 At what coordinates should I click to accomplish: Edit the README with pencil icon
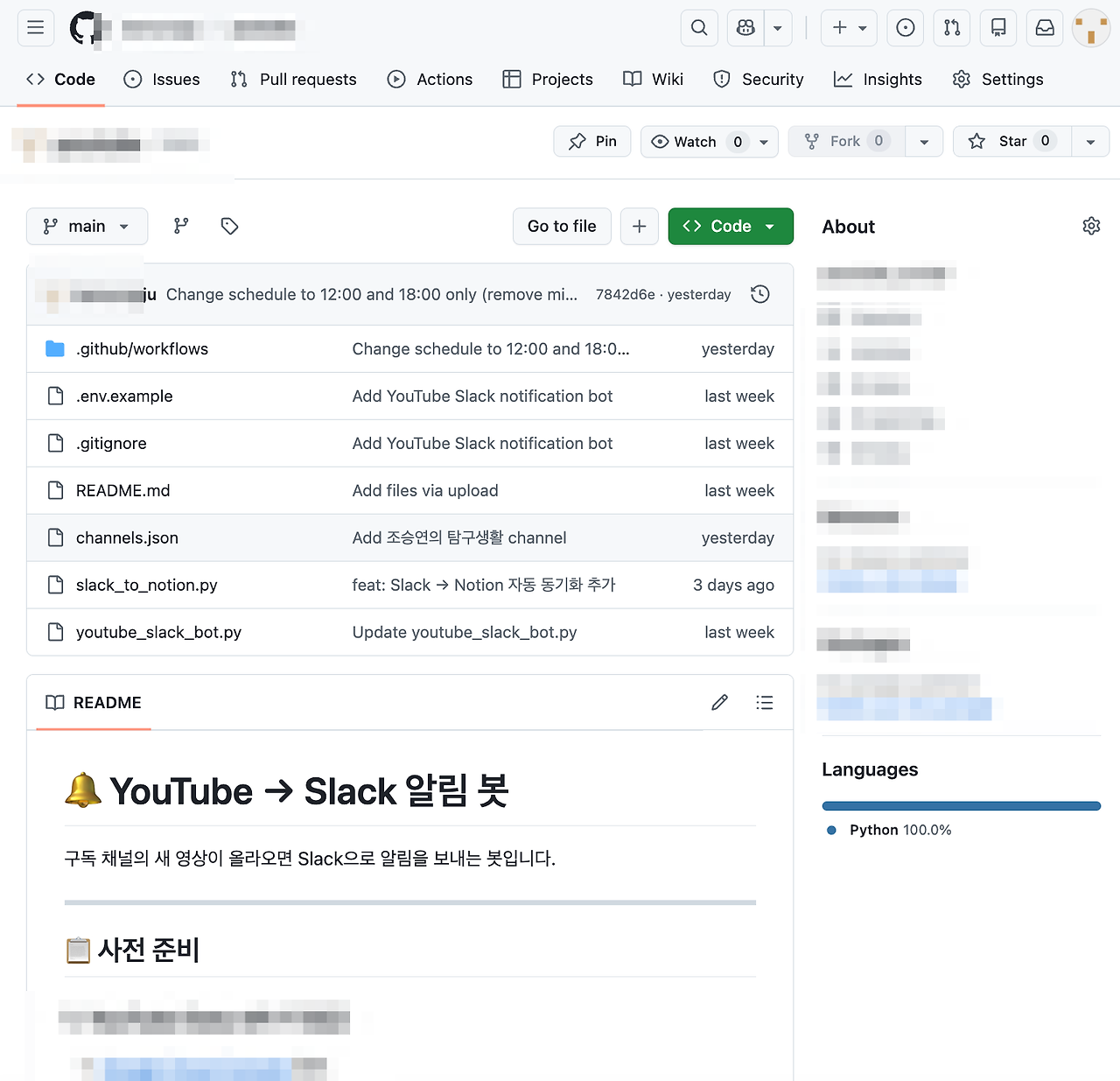(719, 703)
